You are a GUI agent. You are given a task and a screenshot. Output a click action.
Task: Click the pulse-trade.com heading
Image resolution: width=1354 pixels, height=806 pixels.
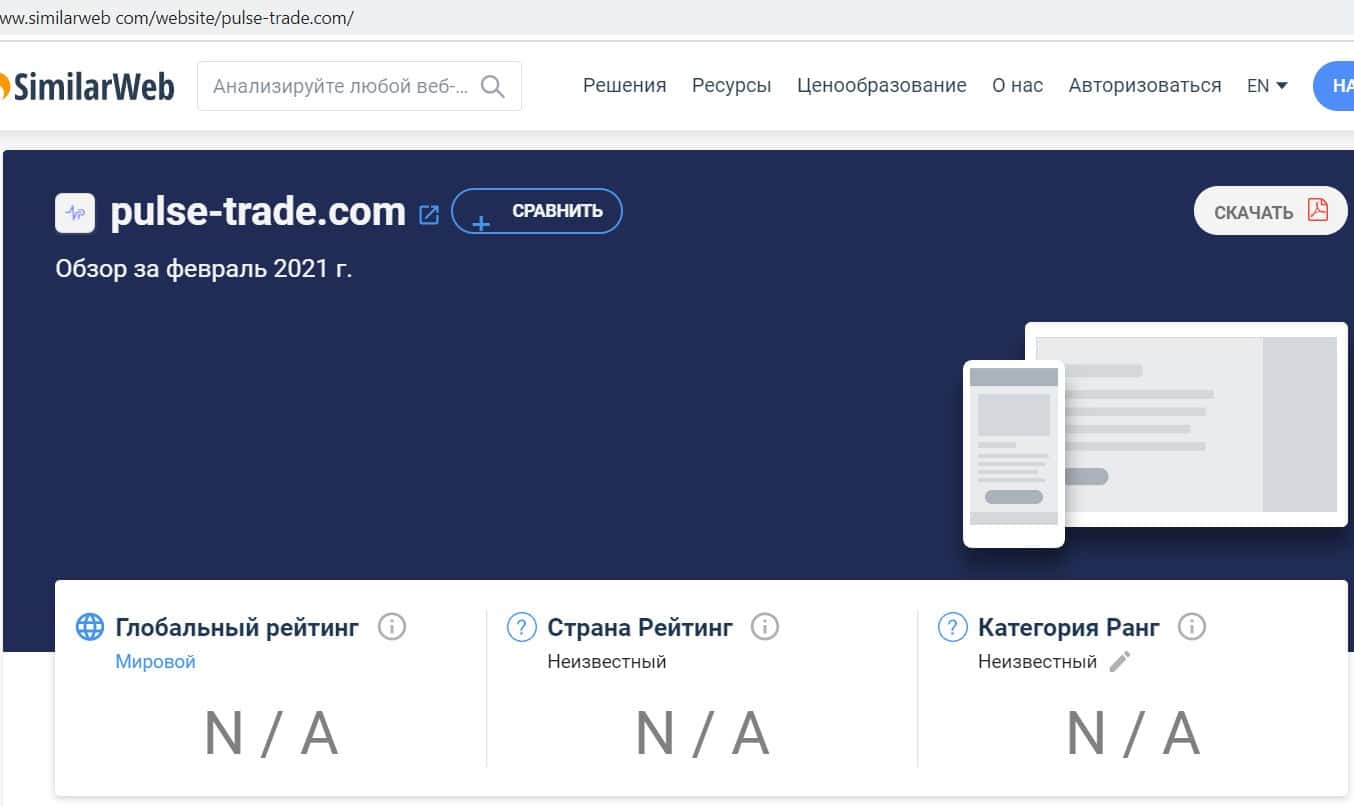pyautogui.click(x=258, y=212)
